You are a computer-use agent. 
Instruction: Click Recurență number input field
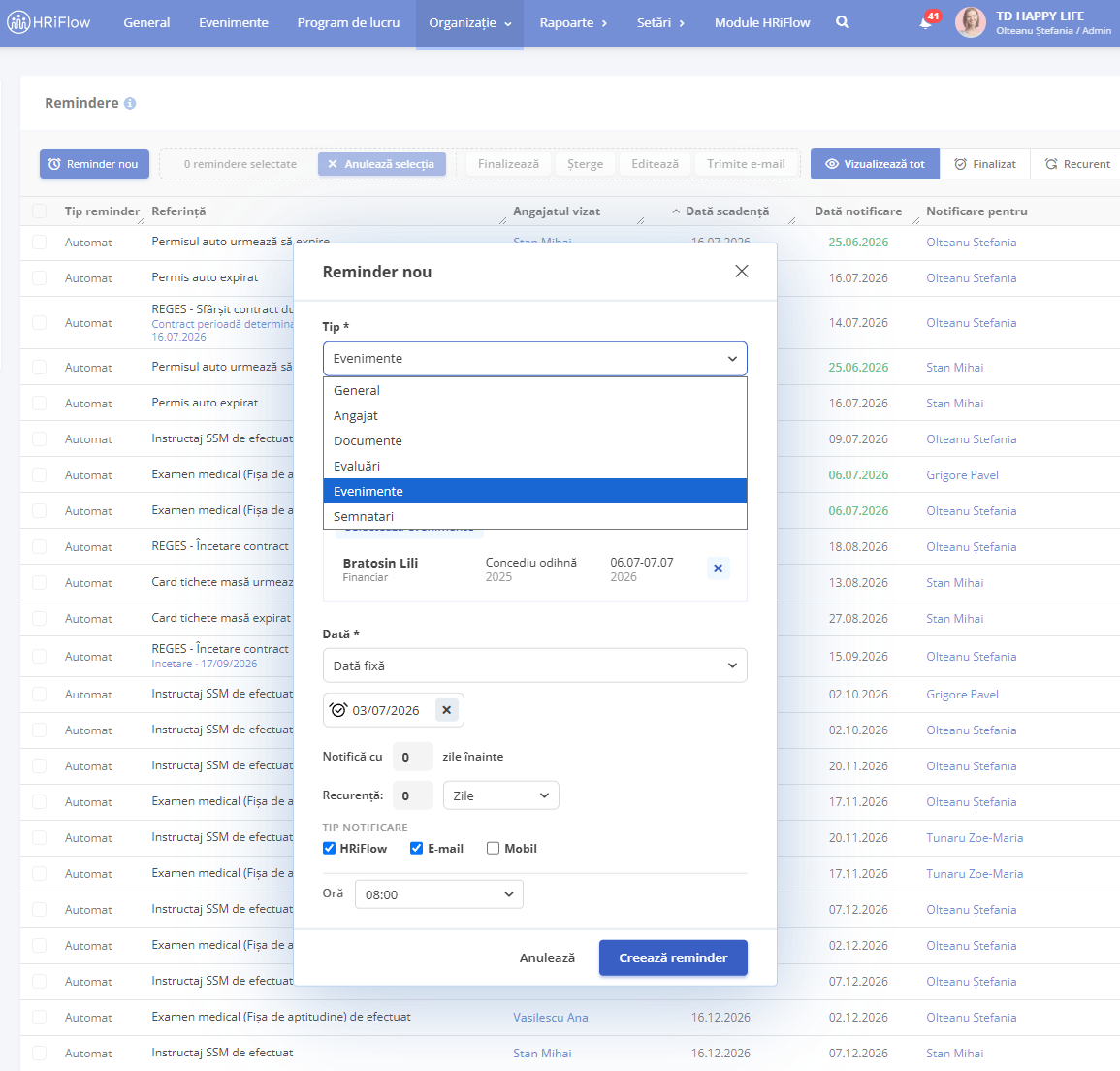point(413,795)
